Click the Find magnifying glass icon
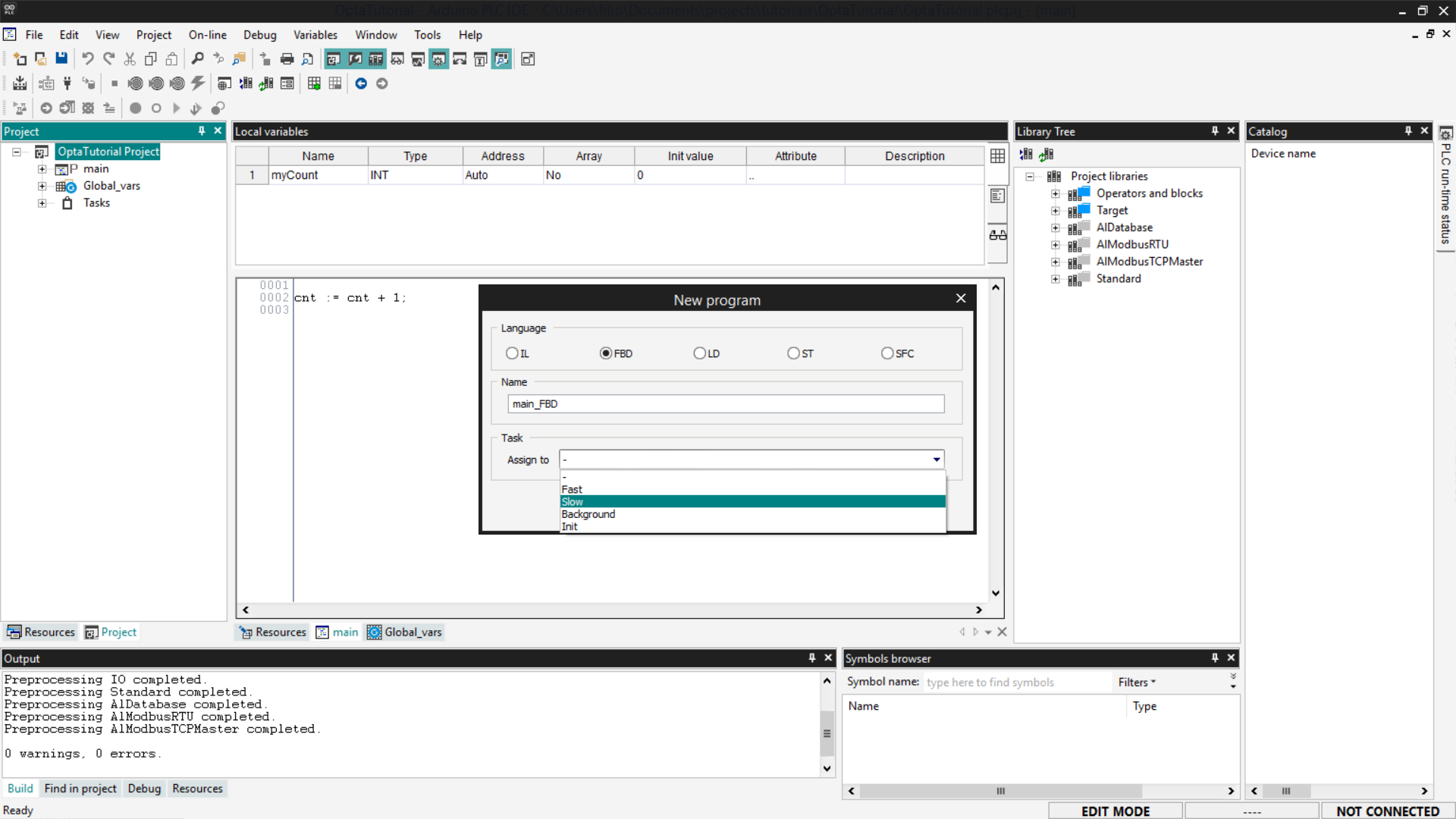Screen dimensions: 1456x819 197,58
